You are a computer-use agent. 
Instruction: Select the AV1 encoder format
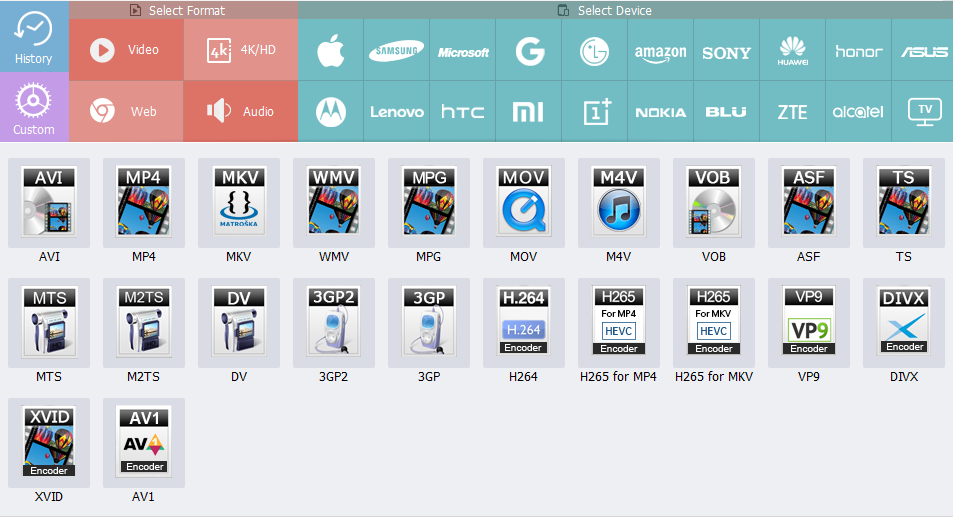tap(144, 443)
